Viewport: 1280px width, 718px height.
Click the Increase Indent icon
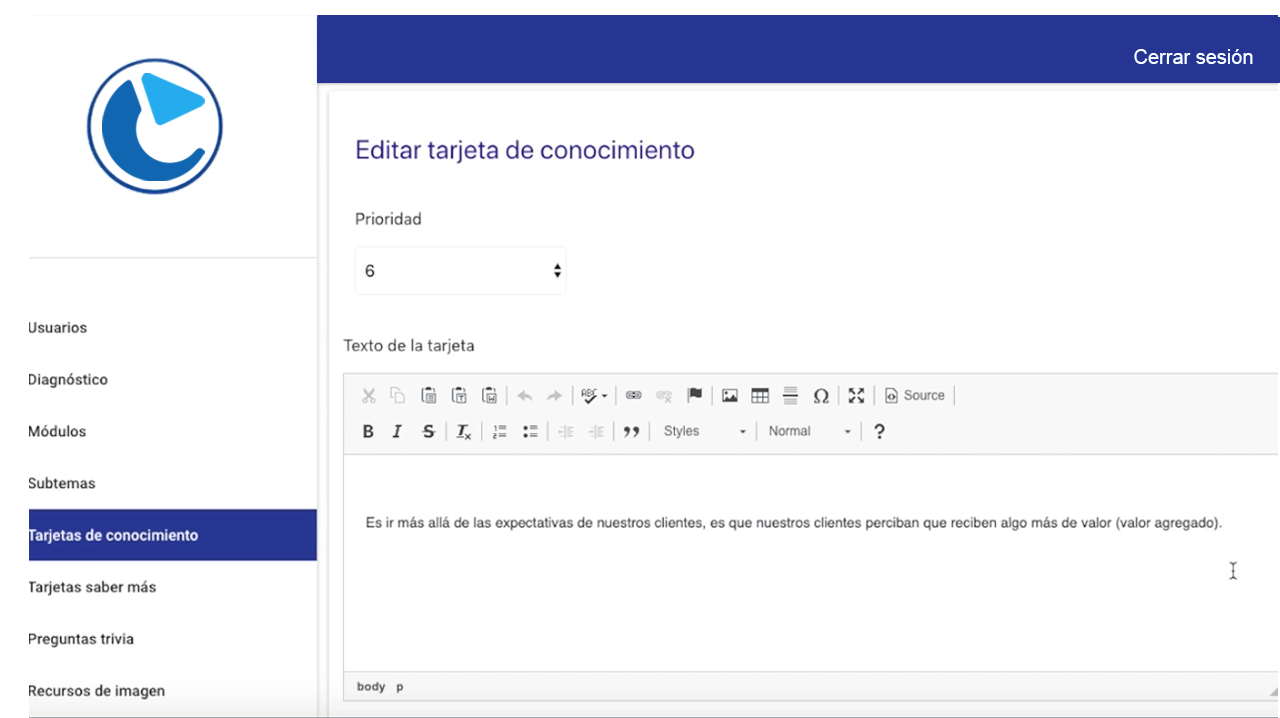[x=596, y=431]
